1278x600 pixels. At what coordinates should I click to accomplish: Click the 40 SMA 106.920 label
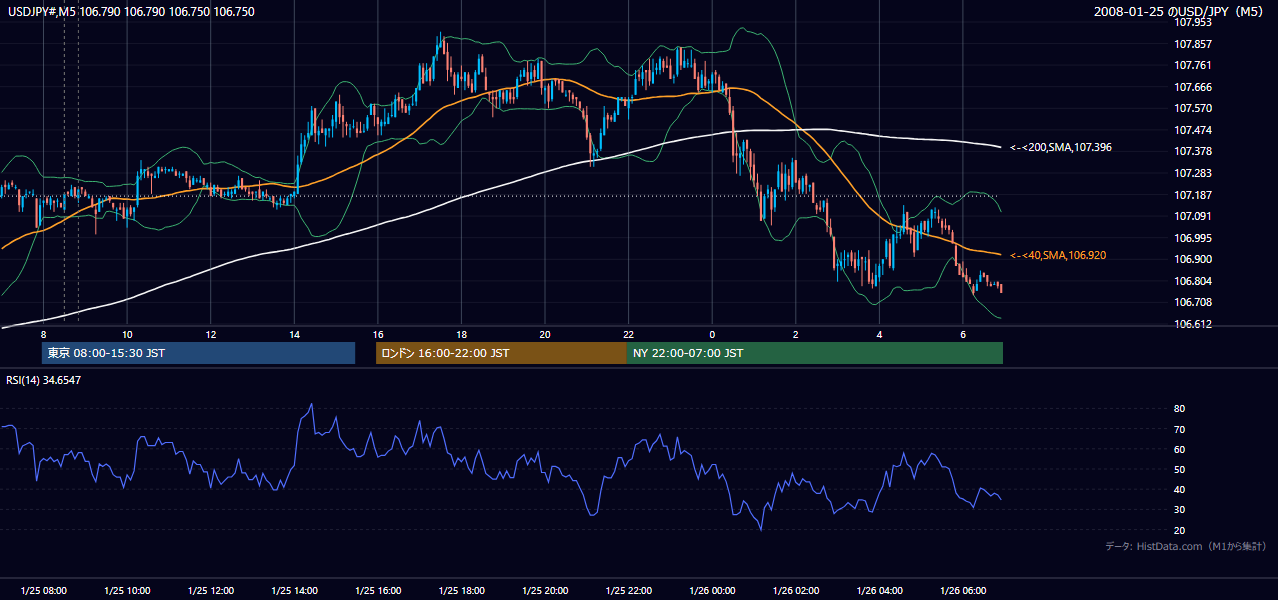(1058, 256)
